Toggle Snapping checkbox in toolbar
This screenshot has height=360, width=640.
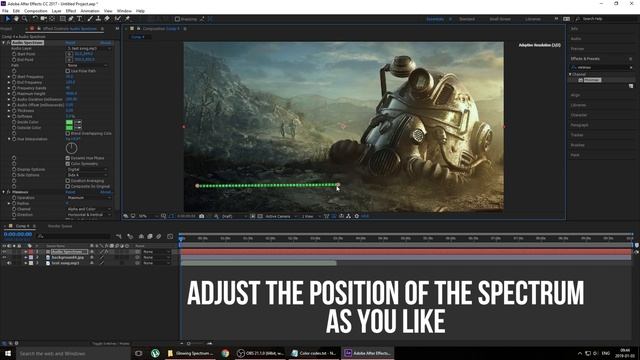point(177,19)
